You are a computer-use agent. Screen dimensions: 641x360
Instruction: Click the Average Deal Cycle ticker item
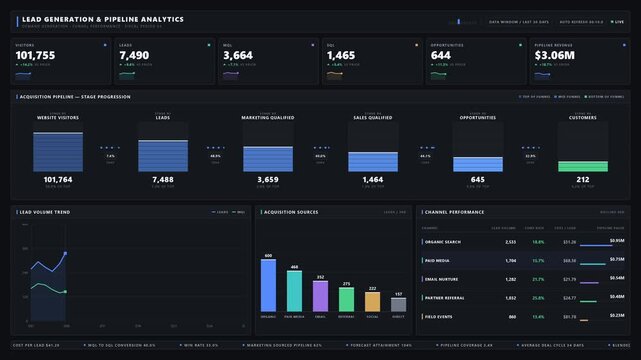(x=551, y=345)
